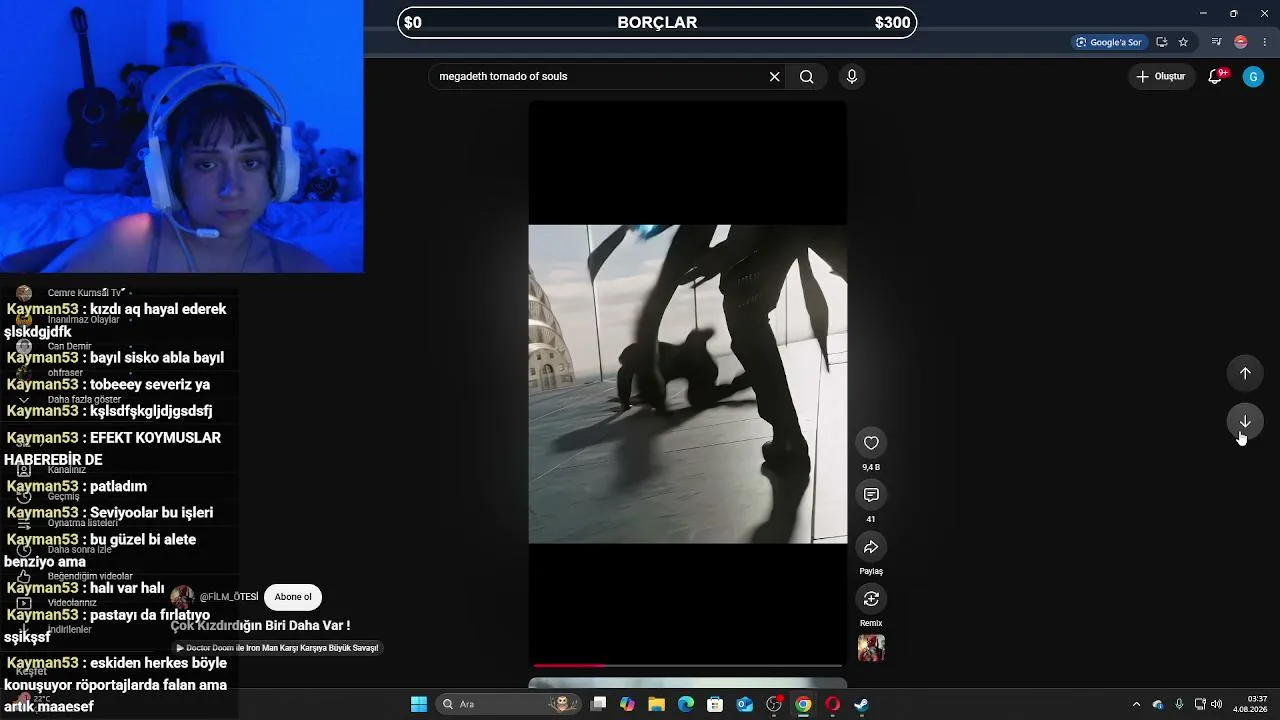
Task: Open the Oluştur create menu
Action: [x=1161, y=77]
